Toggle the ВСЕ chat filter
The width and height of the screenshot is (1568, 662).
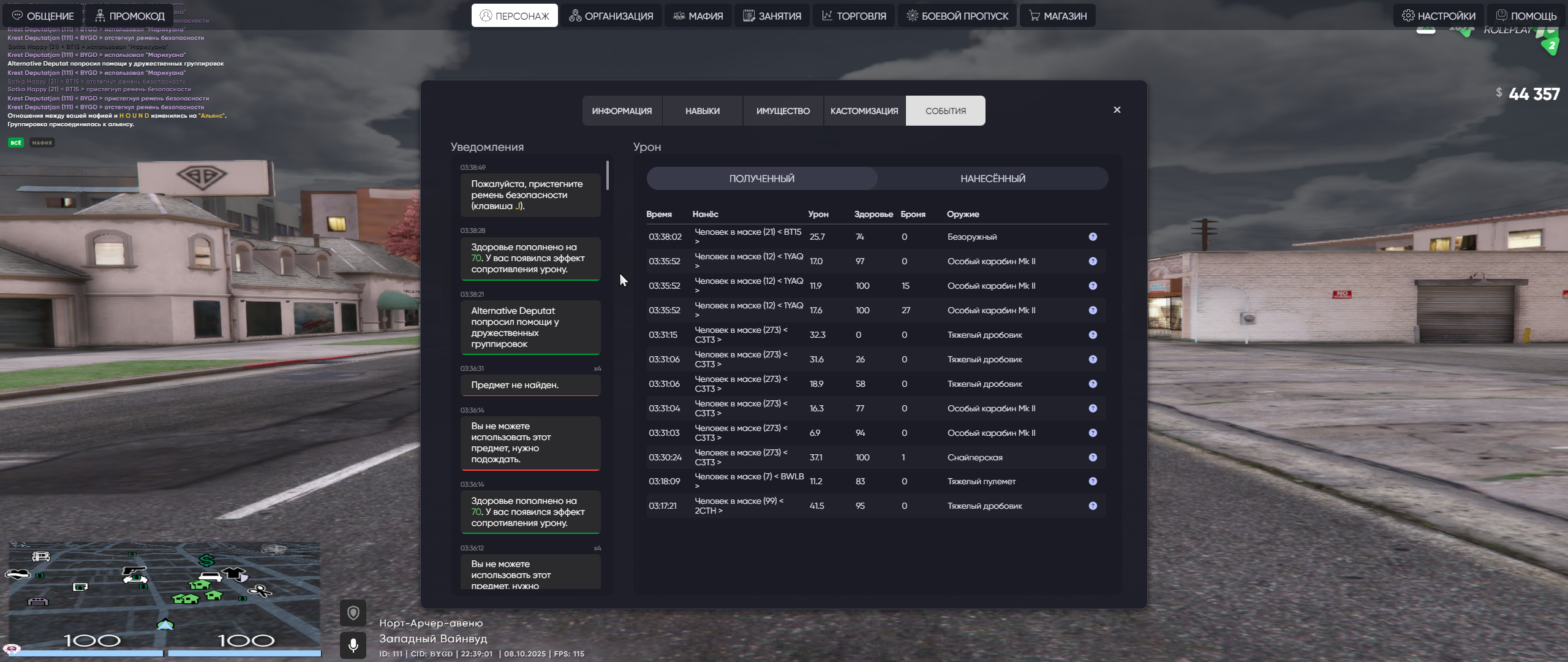pos(16,143)
